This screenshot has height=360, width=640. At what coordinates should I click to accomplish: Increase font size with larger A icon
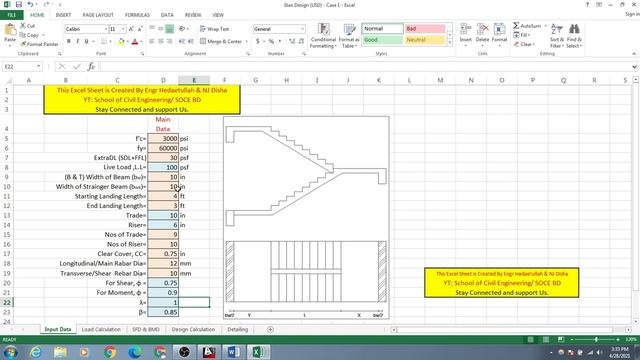click(x=131, y=29)
